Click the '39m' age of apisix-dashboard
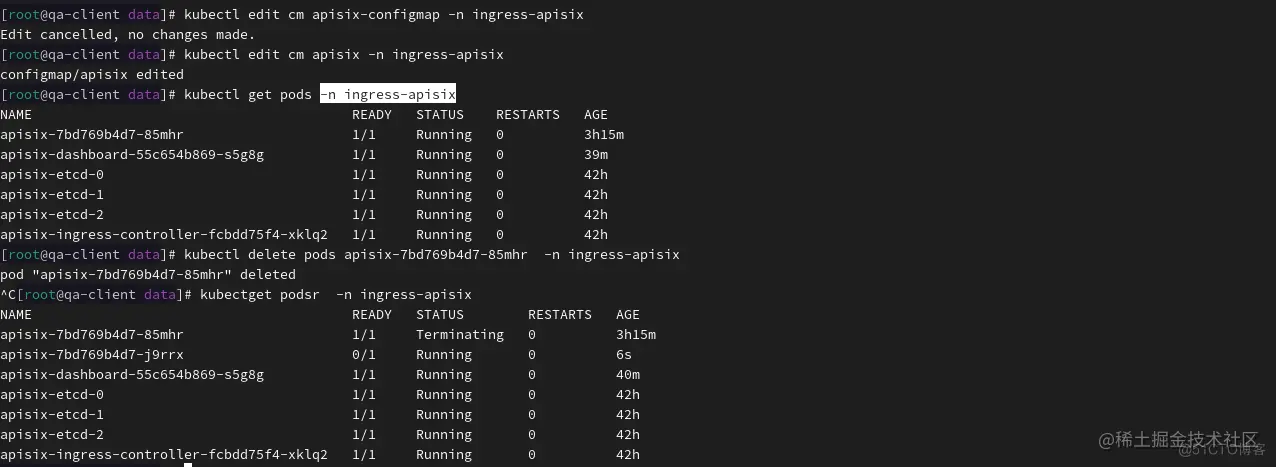This screenshot has width=1276, height=467. pyautogui.click(x=596, y=155)
